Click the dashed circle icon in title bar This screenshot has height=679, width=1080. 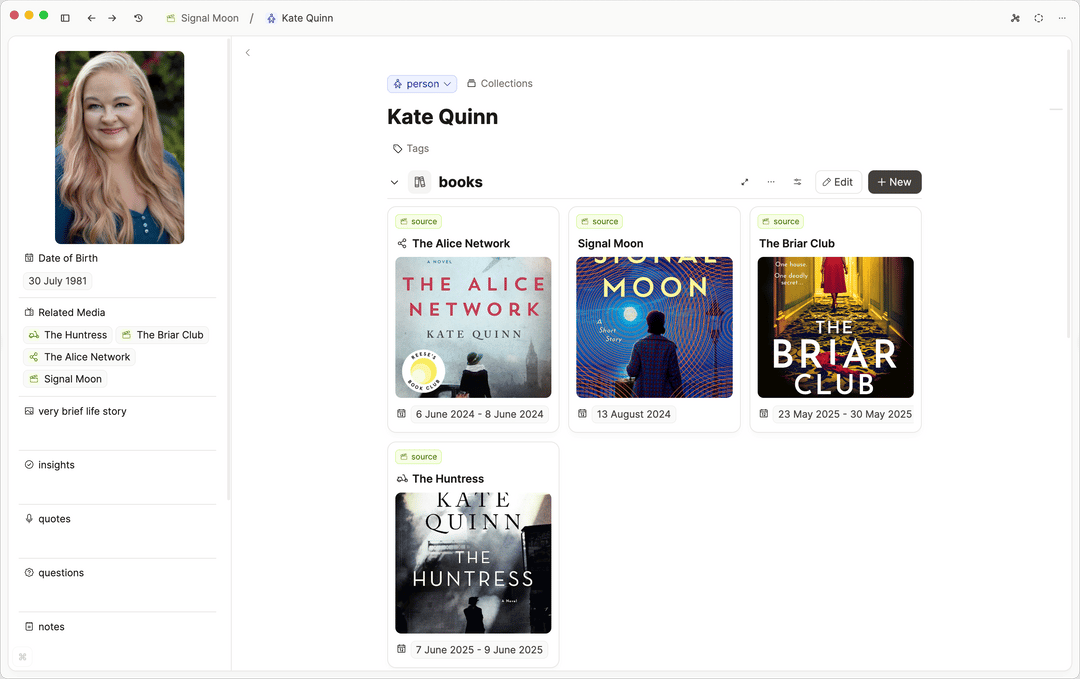1039,18
